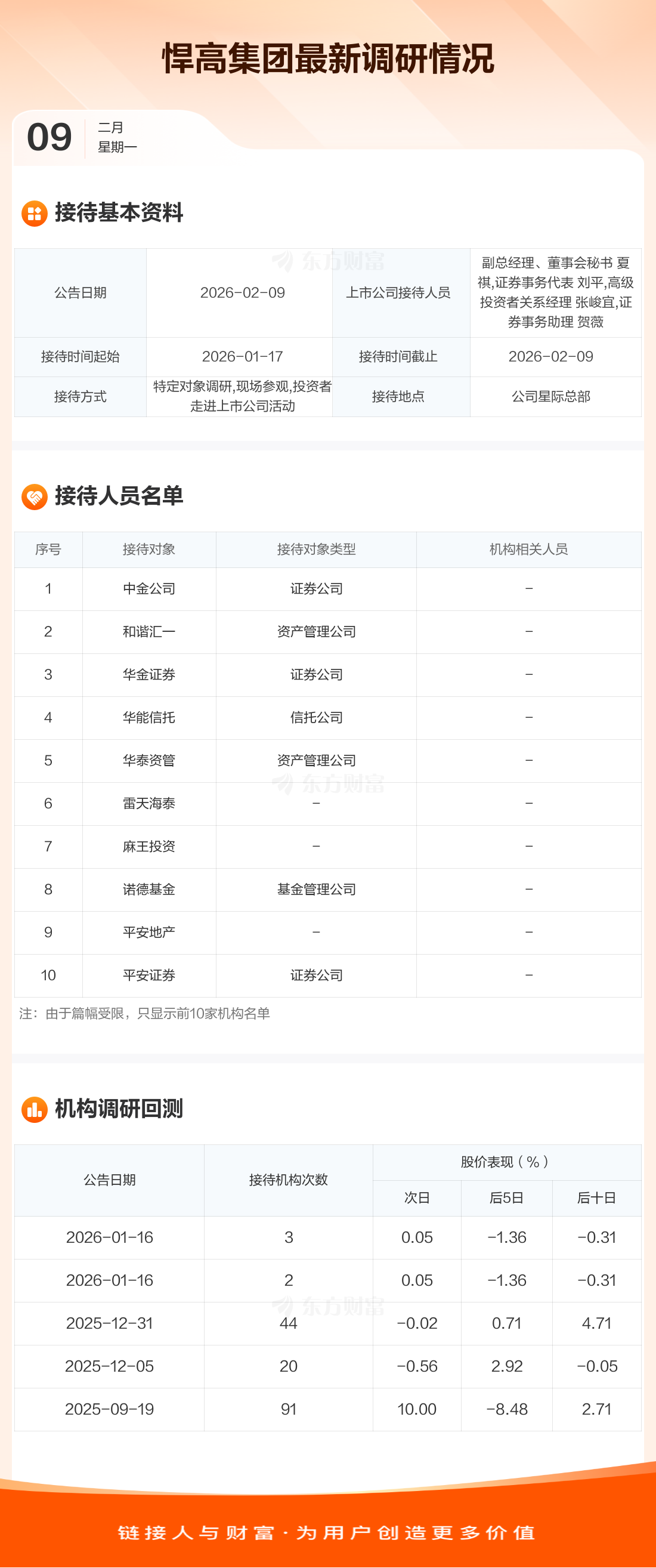The width and height of the screenshot is (656, 1568).
Task: Click the 公司星际总部 location cell
Action: (x=550, y=397)
